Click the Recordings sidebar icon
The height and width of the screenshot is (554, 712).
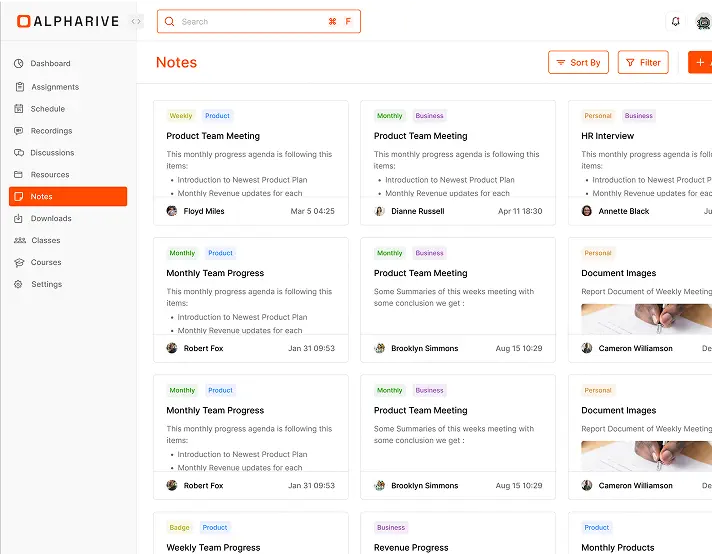click(19, 131)
